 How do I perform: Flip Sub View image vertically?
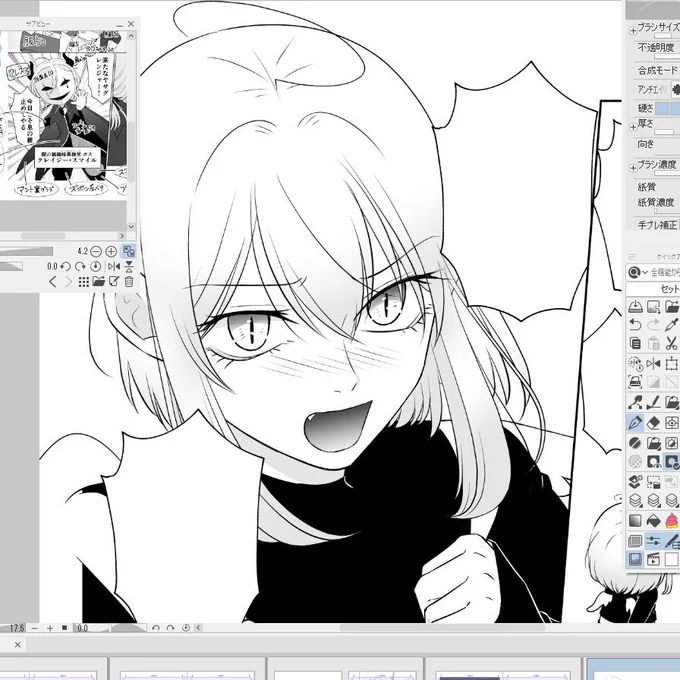(x=129, y=266)
